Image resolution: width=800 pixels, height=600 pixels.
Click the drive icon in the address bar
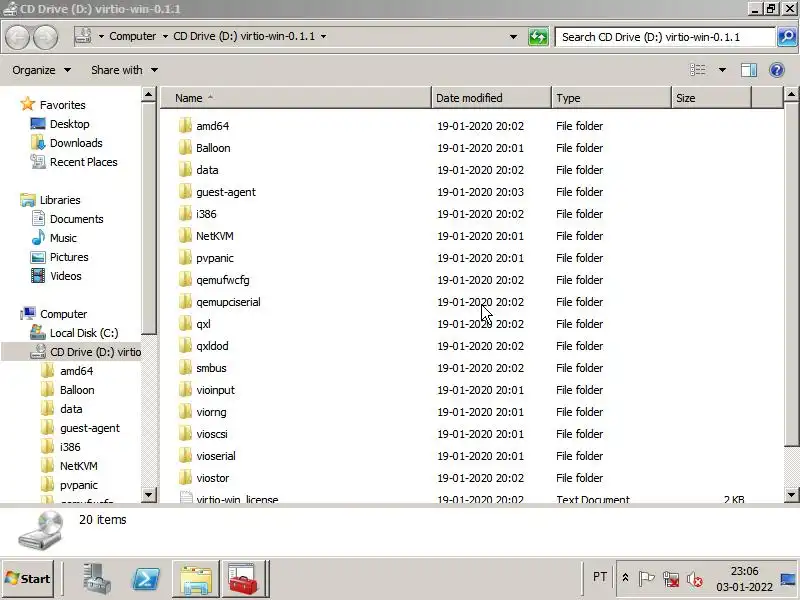pyautogui.click(x=83, y=36)
